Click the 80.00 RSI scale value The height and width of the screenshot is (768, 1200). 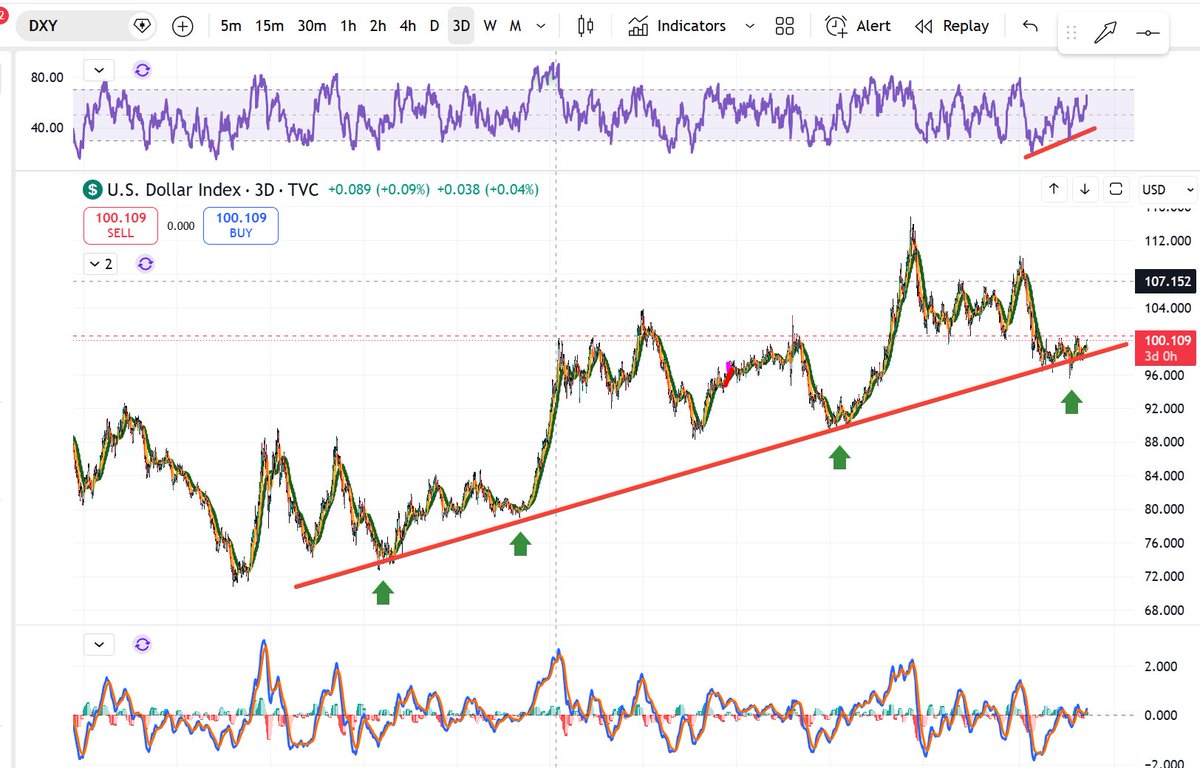pos(47,77)
